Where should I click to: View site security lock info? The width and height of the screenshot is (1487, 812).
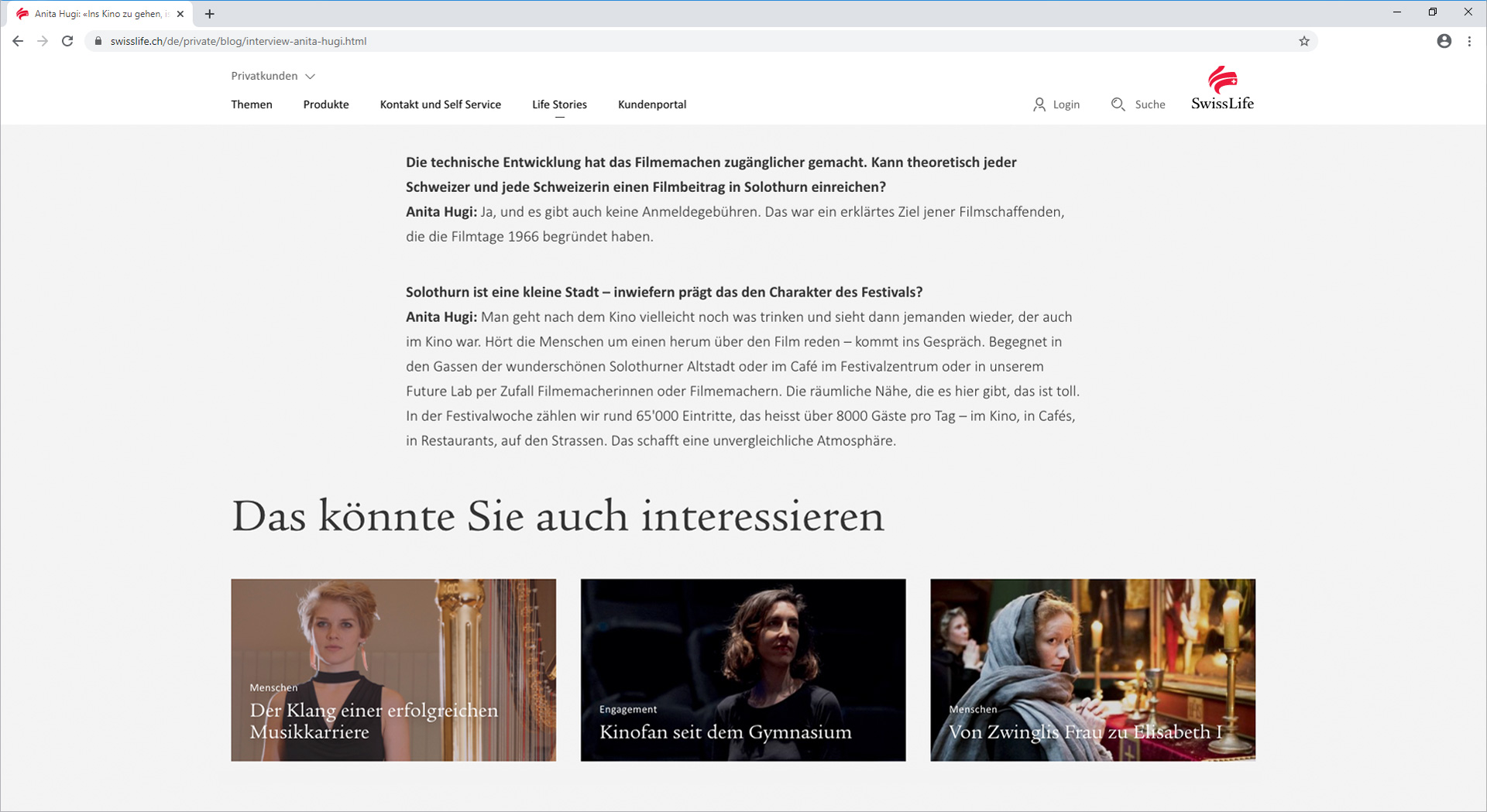[98, 41]
